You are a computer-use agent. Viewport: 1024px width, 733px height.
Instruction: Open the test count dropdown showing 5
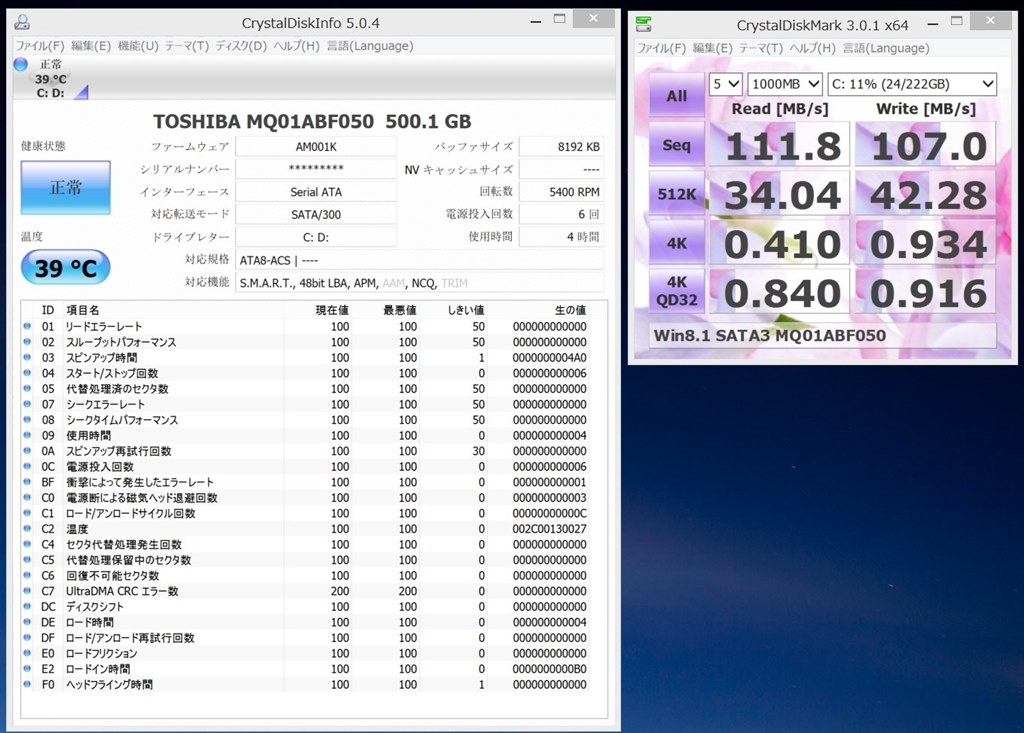(726, 84)
